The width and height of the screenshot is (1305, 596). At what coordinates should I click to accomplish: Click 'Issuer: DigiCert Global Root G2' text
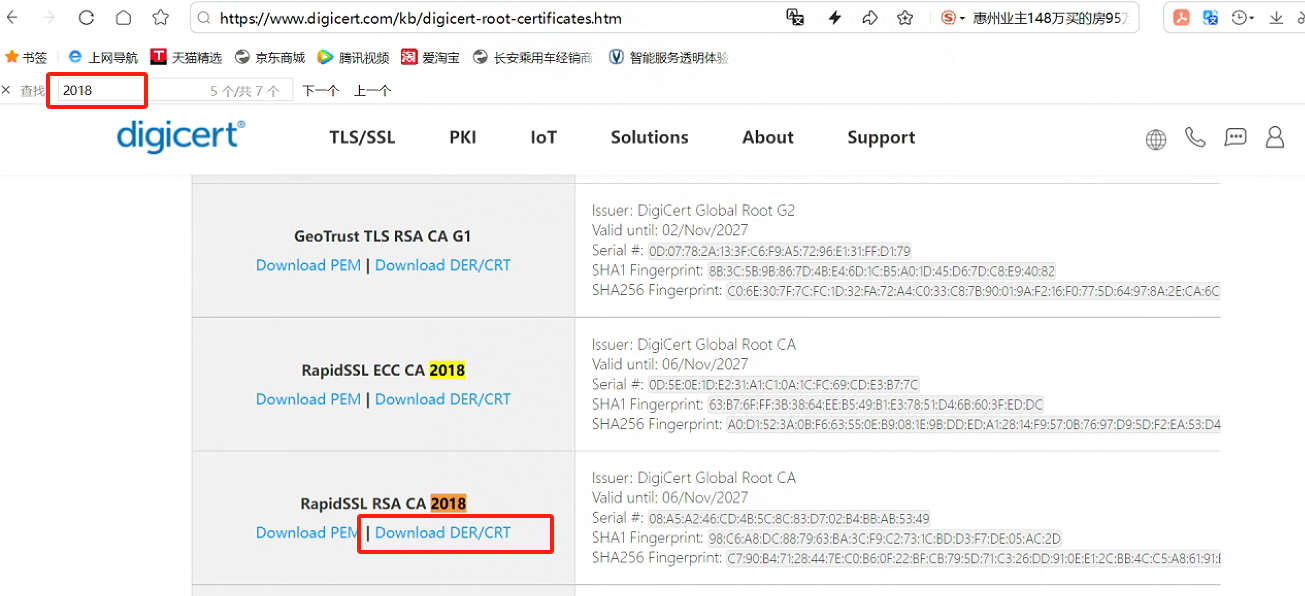pos(694,211)
